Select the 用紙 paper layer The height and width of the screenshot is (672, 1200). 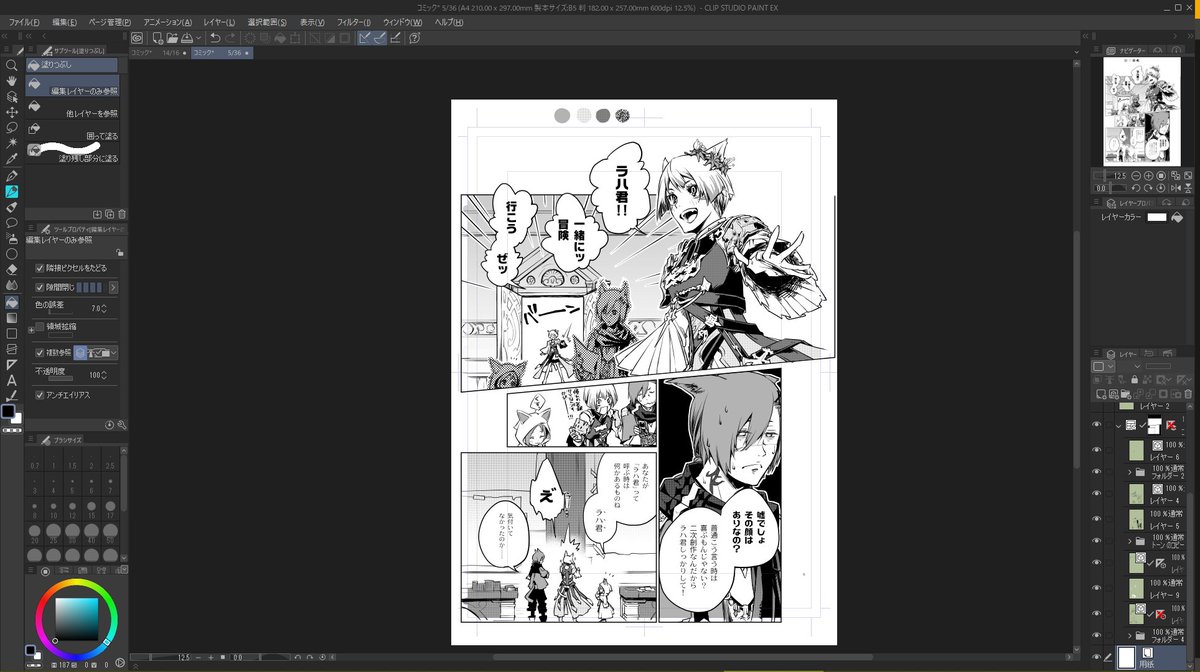pos(1150,657)
